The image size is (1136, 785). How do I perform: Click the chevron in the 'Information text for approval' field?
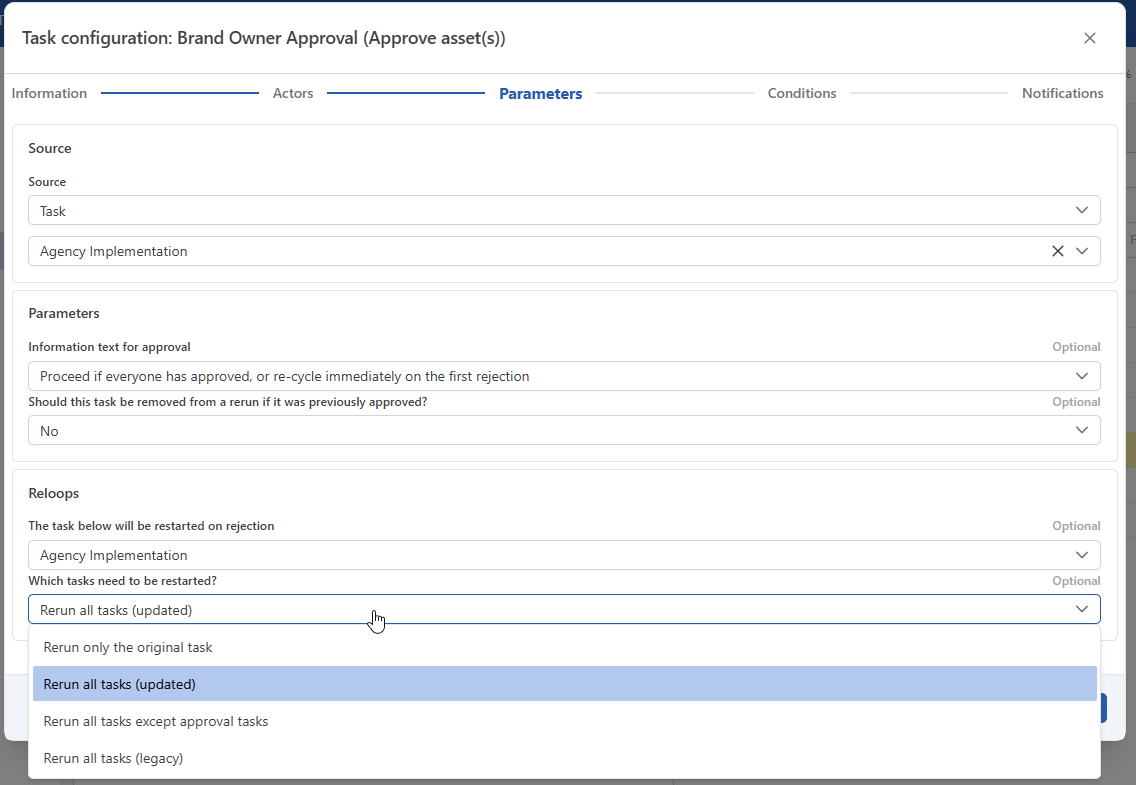pos(1081,376)
